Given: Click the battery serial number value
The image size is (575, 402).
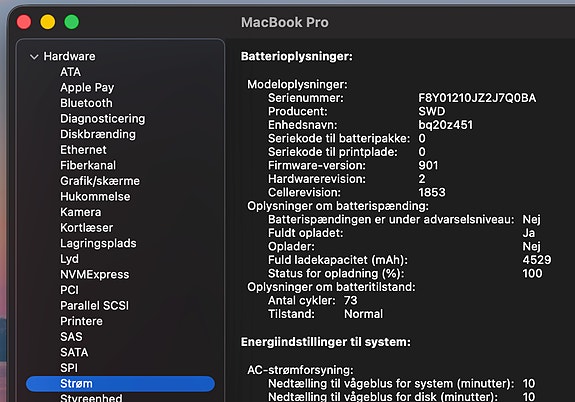Looking at the screenshot, I should pyautogui.click(x=477, y=98).
